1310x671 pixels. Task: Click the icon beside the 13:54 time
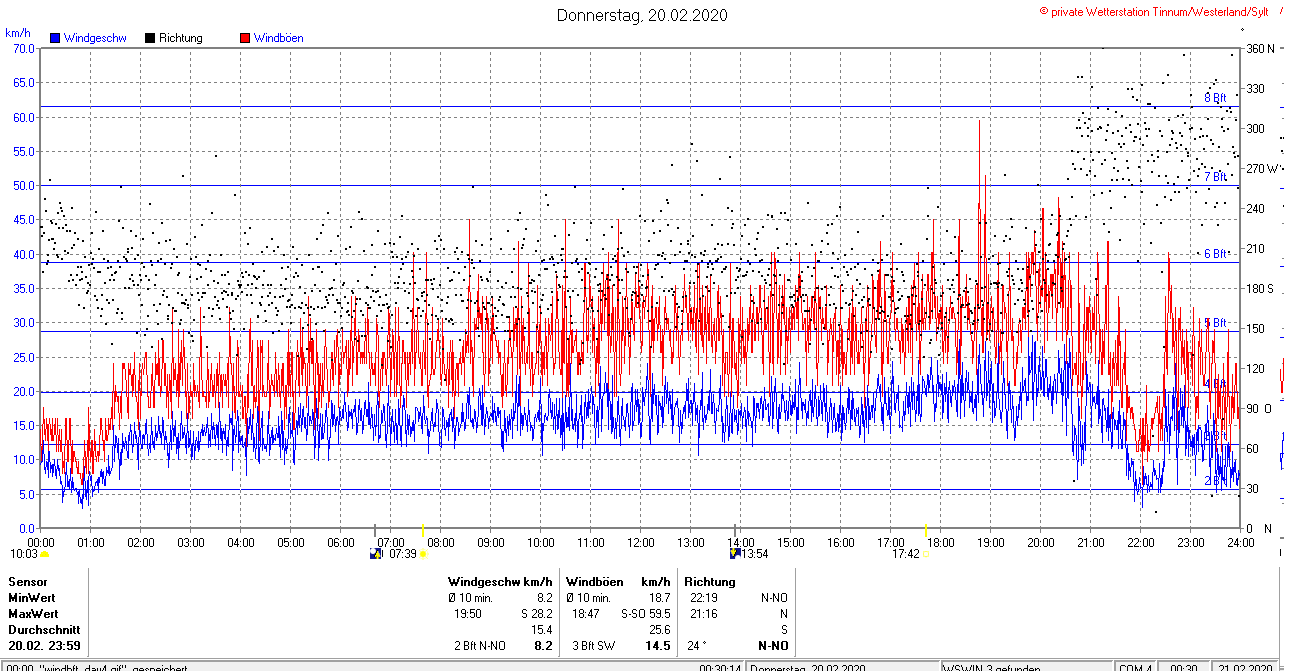[735, 553]
